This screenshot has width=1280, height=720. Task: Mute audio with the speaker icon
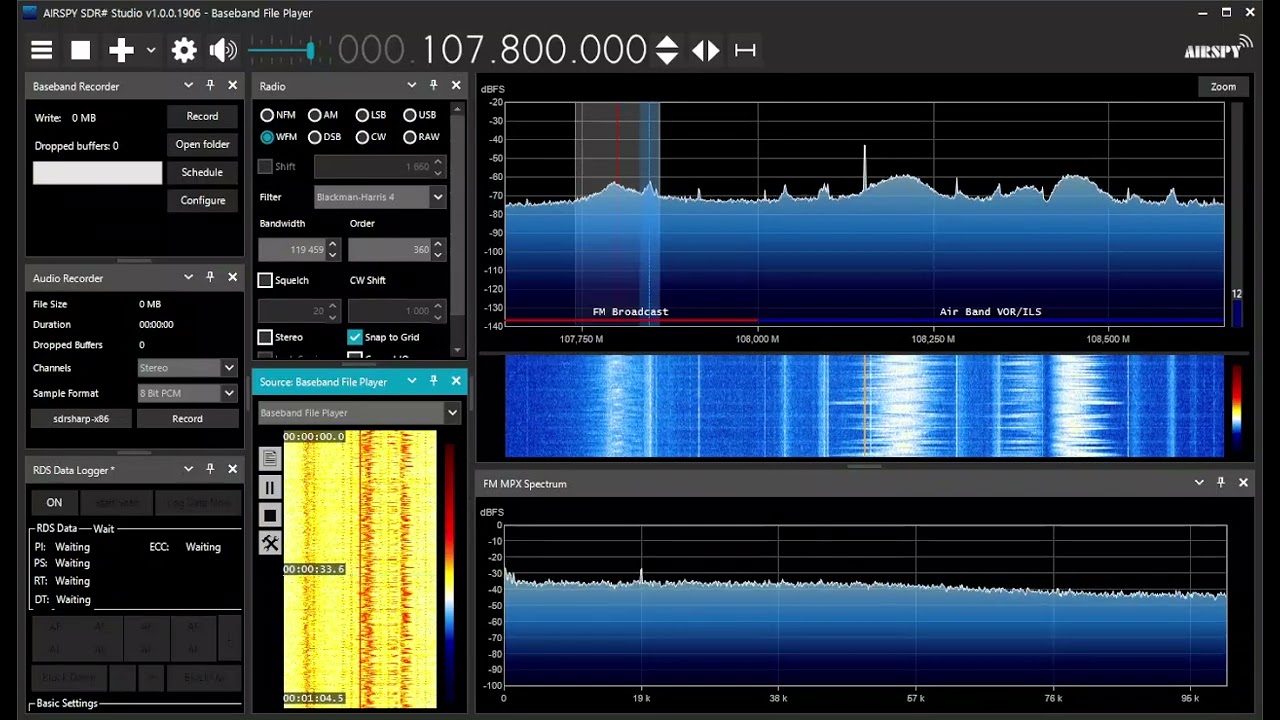223,50
